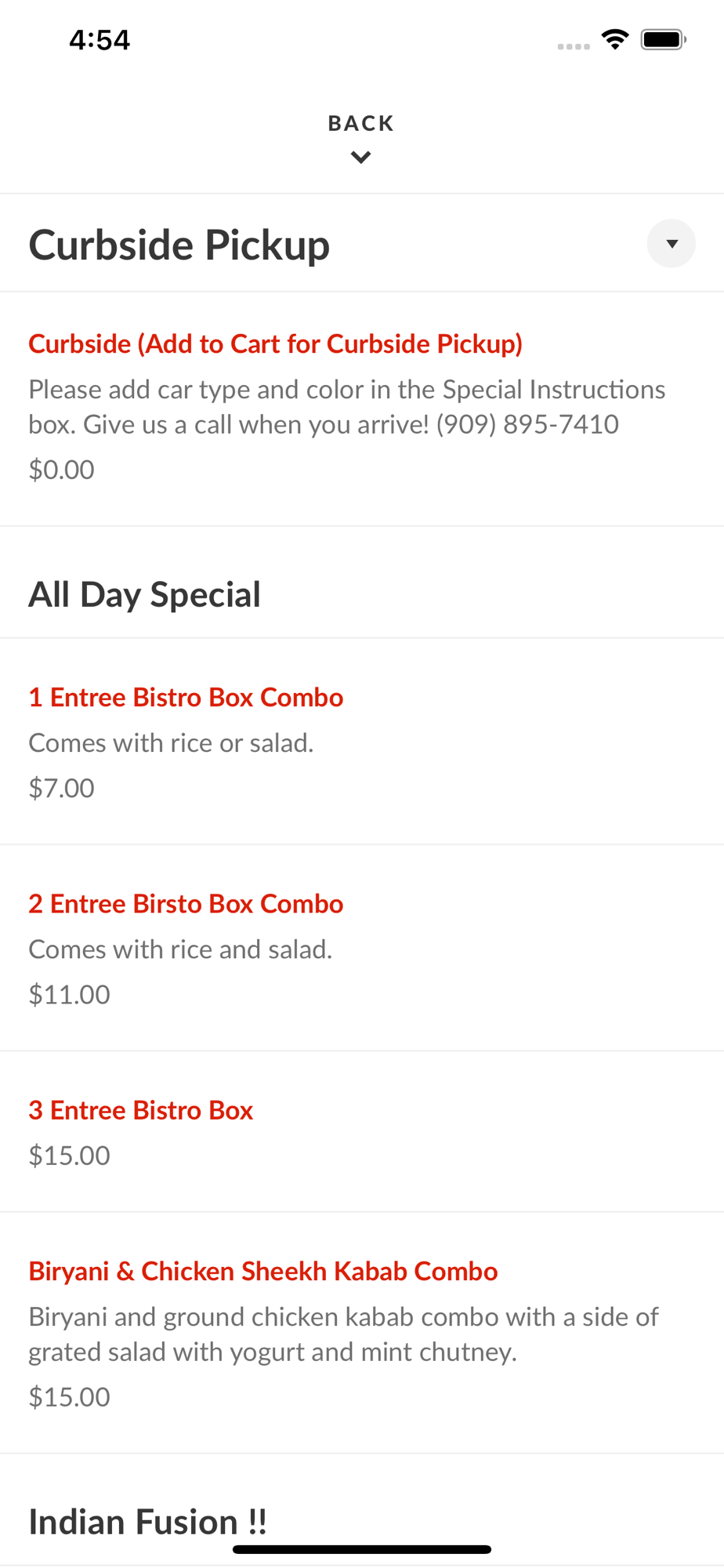Tap the 4:54 clock in status bar
This screenshot has height=1568, width=724.
(x=100, y=40)
